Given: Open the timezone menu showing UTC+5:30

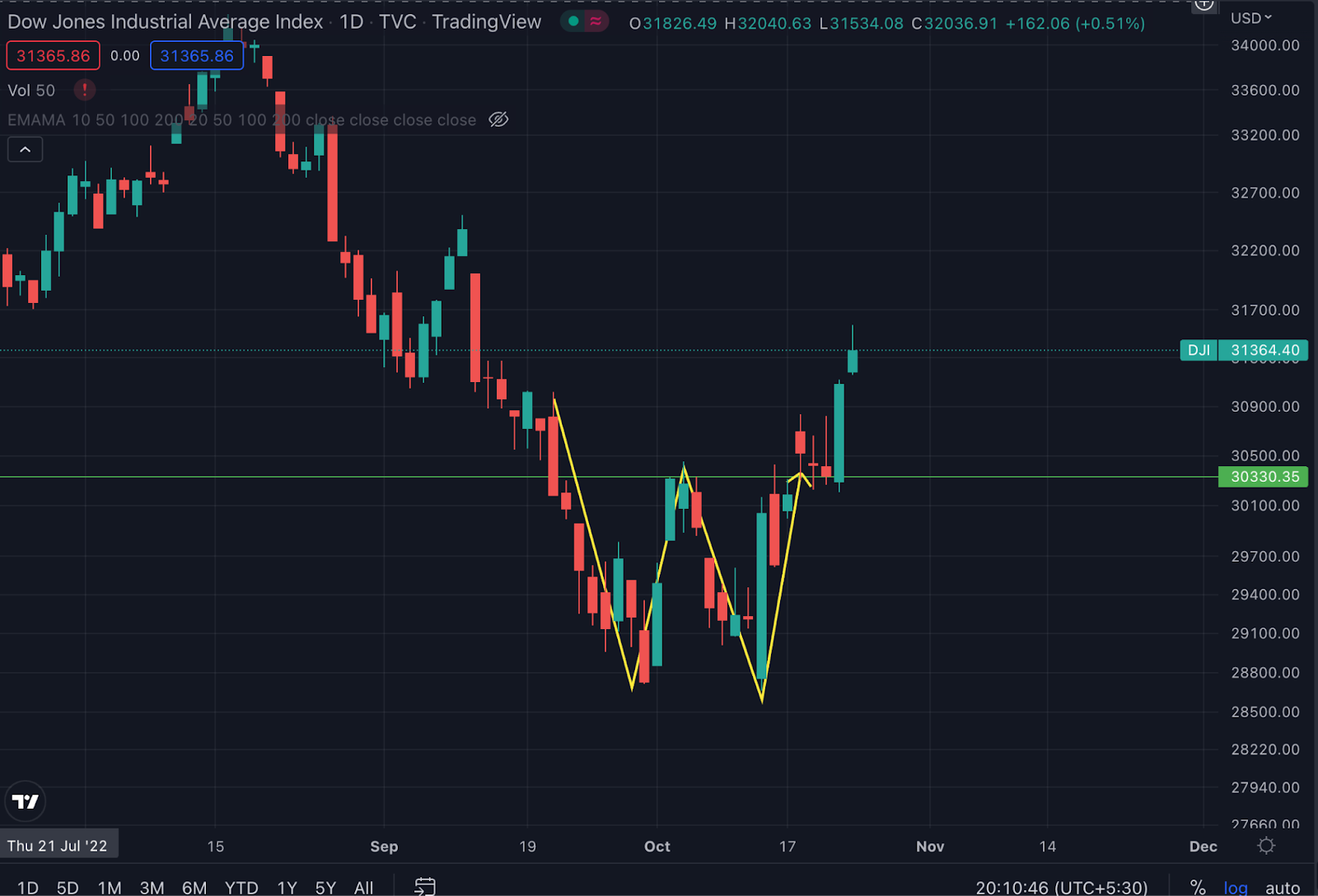Looking at the screenshot, I should coord(1062,888).
